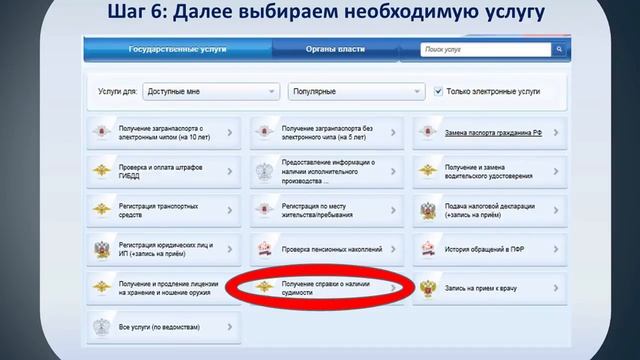
Task: Open the Популярные dropdown
Action: pyautogui.click(x=357, y=91)
